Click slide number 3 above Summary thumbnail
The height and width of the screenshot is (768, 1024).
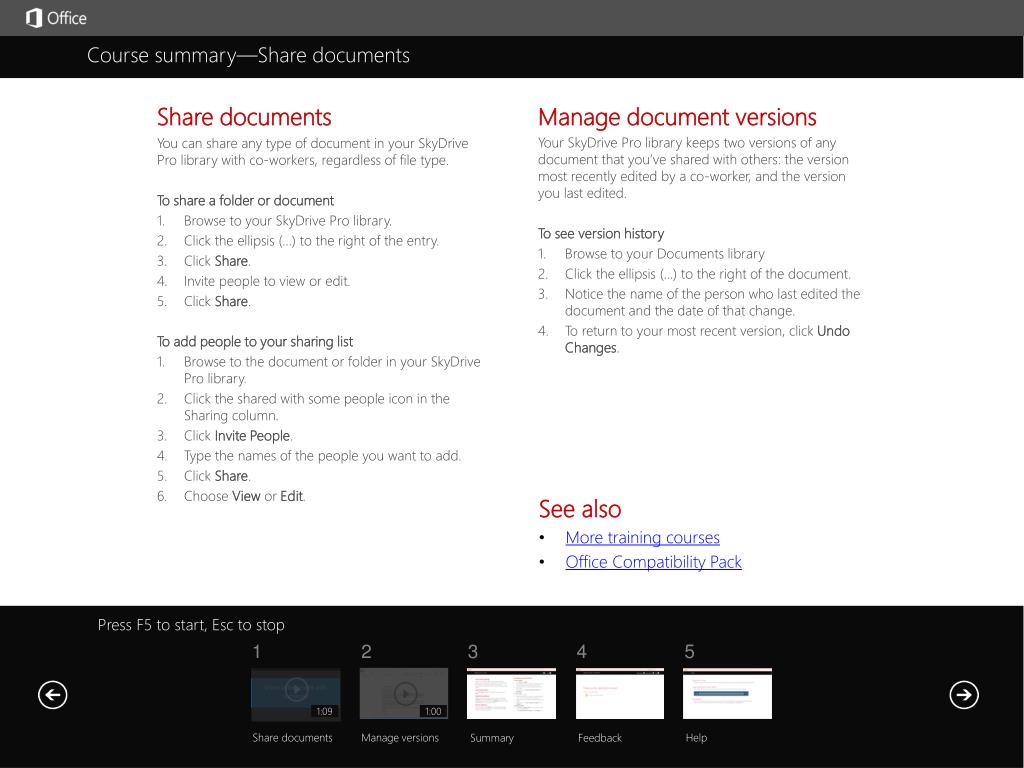point(473,651)
